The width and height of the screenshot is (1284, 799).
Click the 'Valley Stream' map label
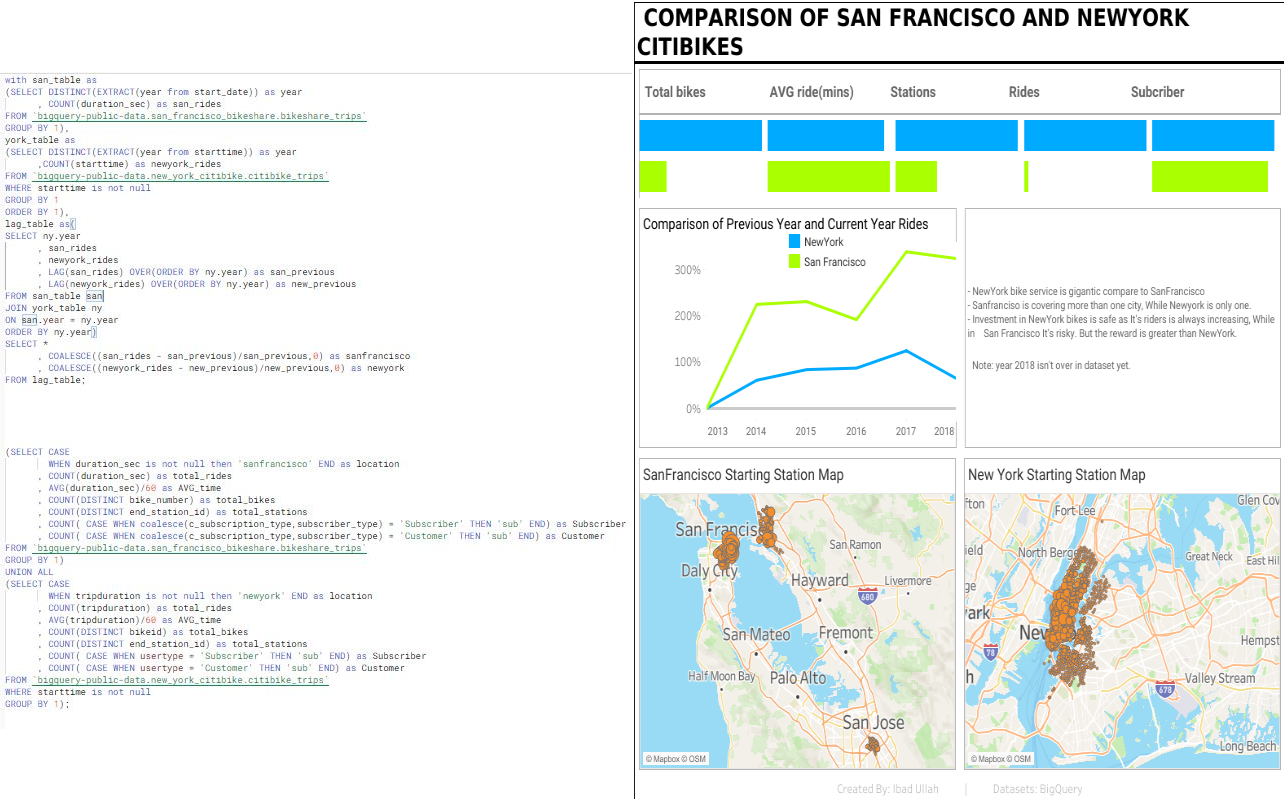point(1220,678)
